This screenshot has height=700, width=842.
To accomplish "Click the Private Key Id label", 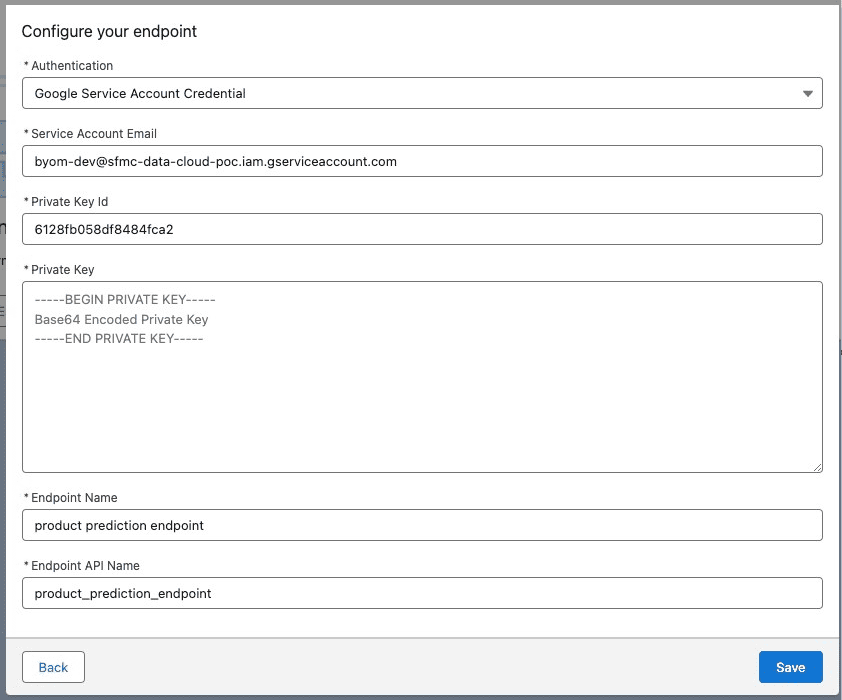I will (x=69, y=202).
